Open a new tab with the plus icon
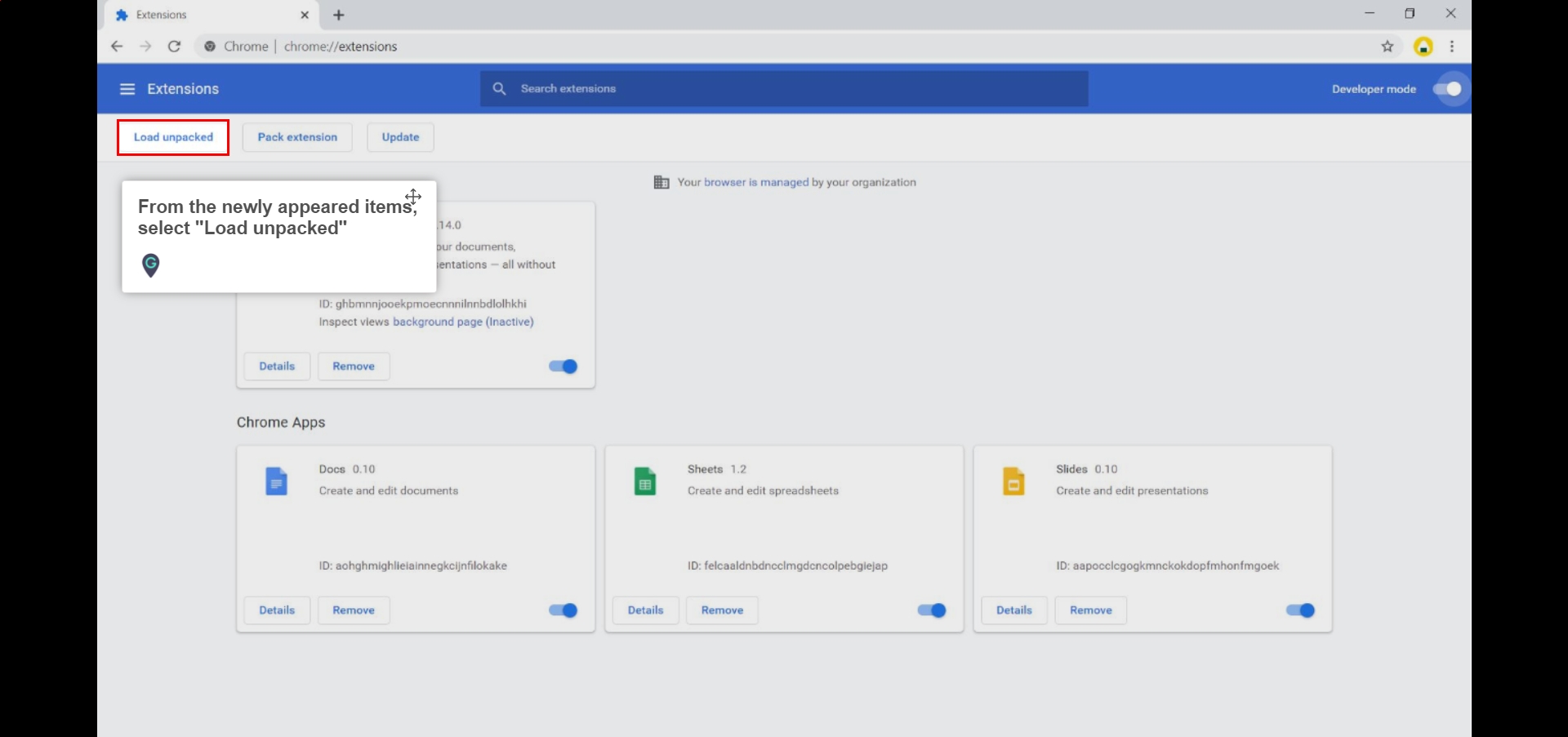The width and height of the screenshot is (1568, 737). click(x=339, y=15)
